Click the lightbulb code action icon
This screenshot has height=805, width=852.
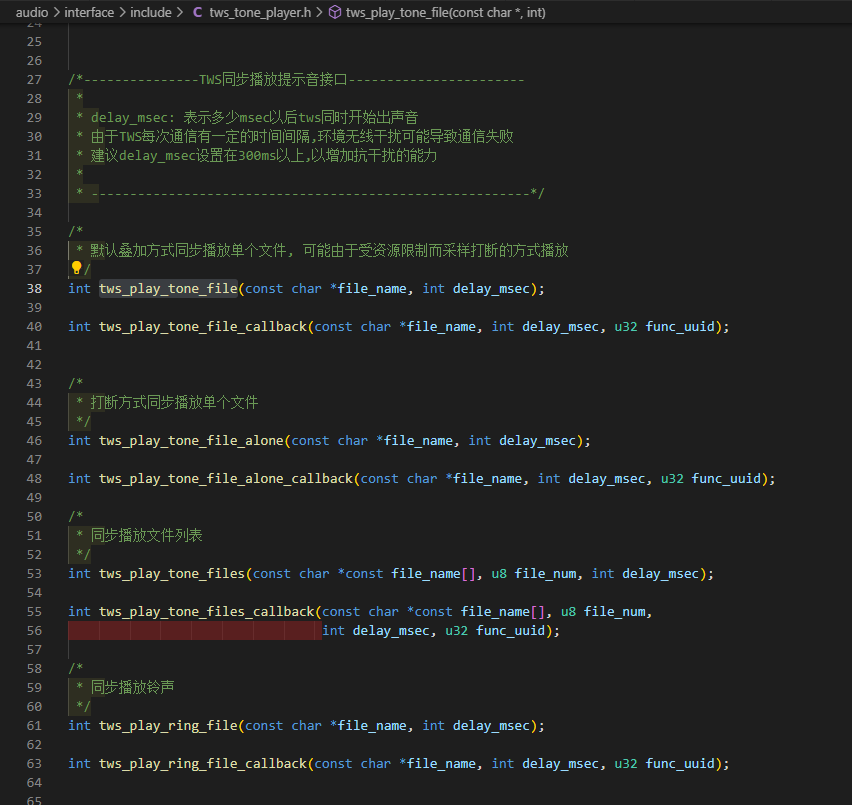(76, 268)
